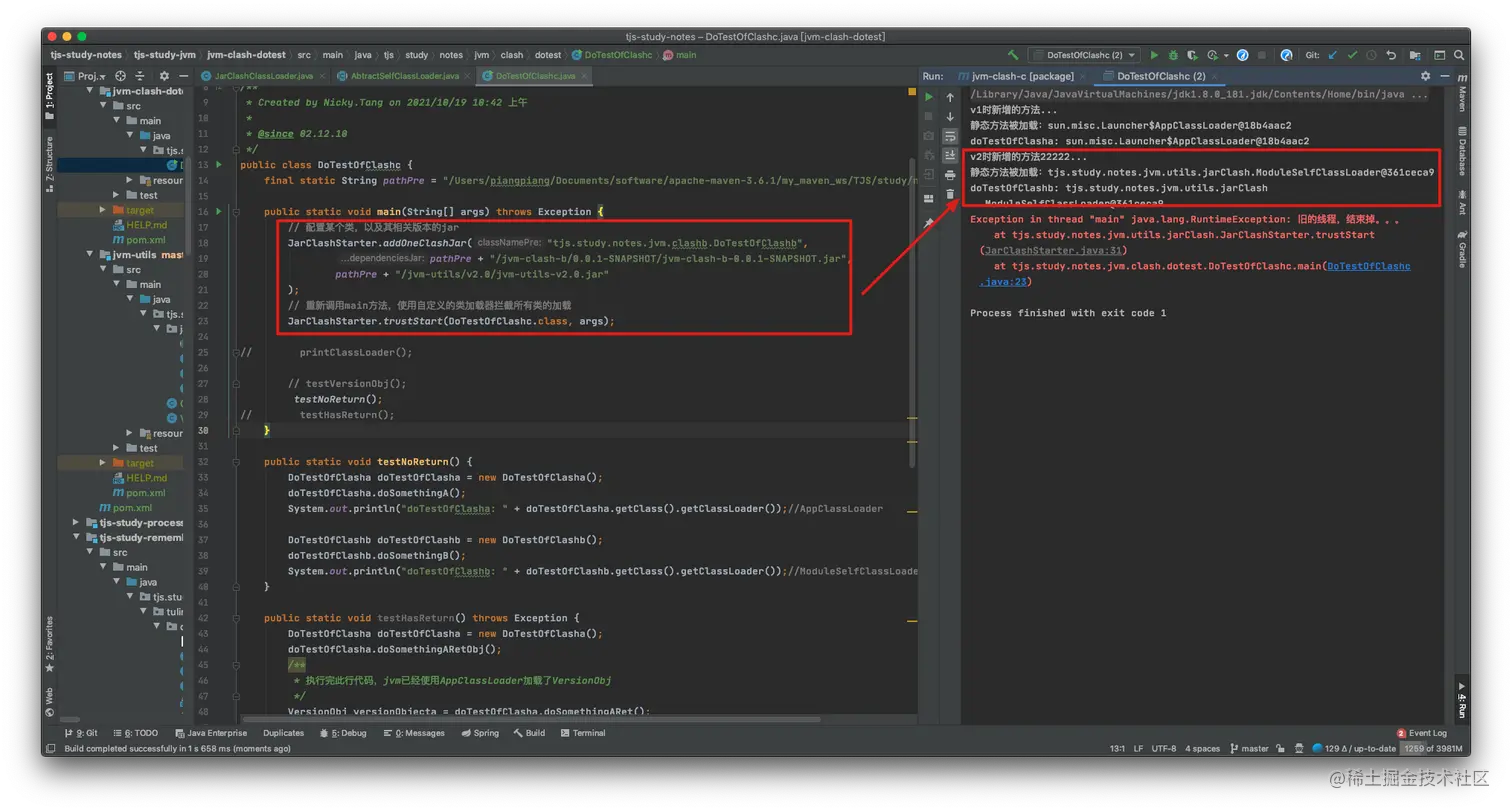This screenshot has width=1512, height=811.
Task: Open the Event Log panel
Action: (x=1421, y=733)
